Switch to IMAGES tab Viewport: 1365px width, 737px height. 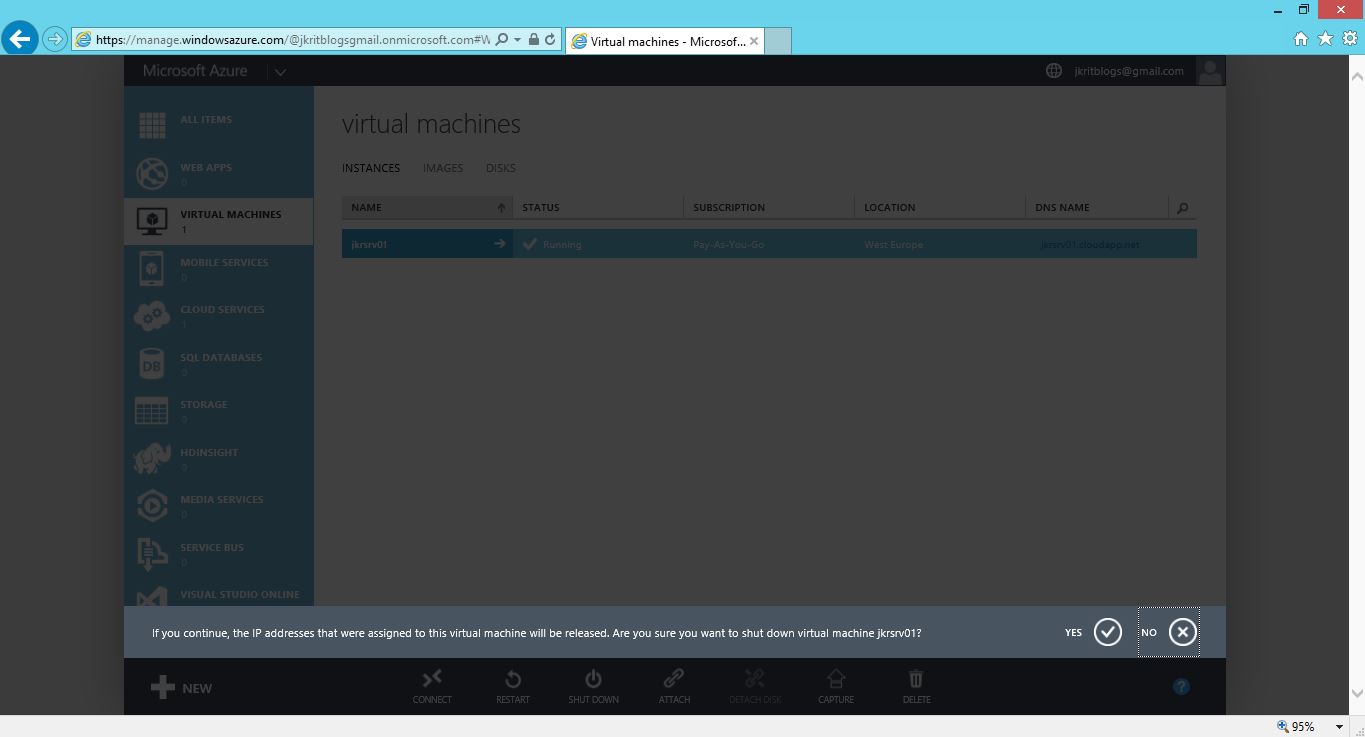click(443, 168)
